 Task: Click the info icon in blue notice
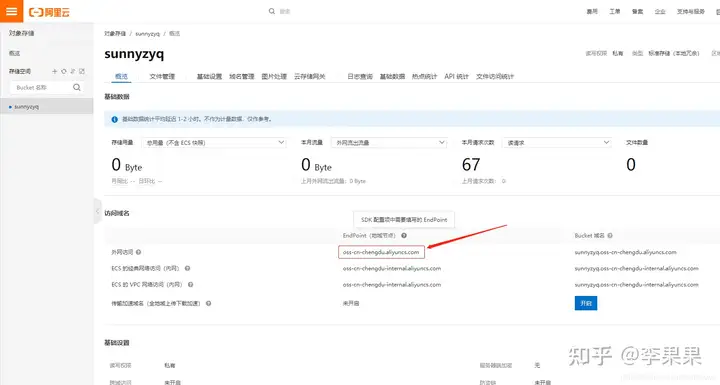(x=114, y=119)
